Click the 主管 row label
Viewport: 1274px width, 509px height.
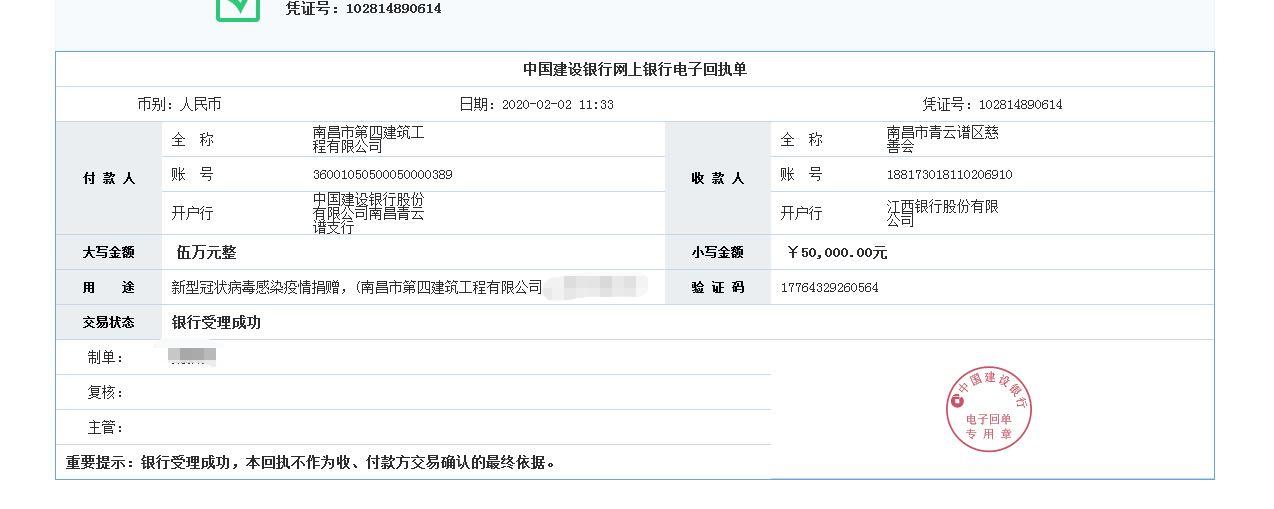point(106,427)
